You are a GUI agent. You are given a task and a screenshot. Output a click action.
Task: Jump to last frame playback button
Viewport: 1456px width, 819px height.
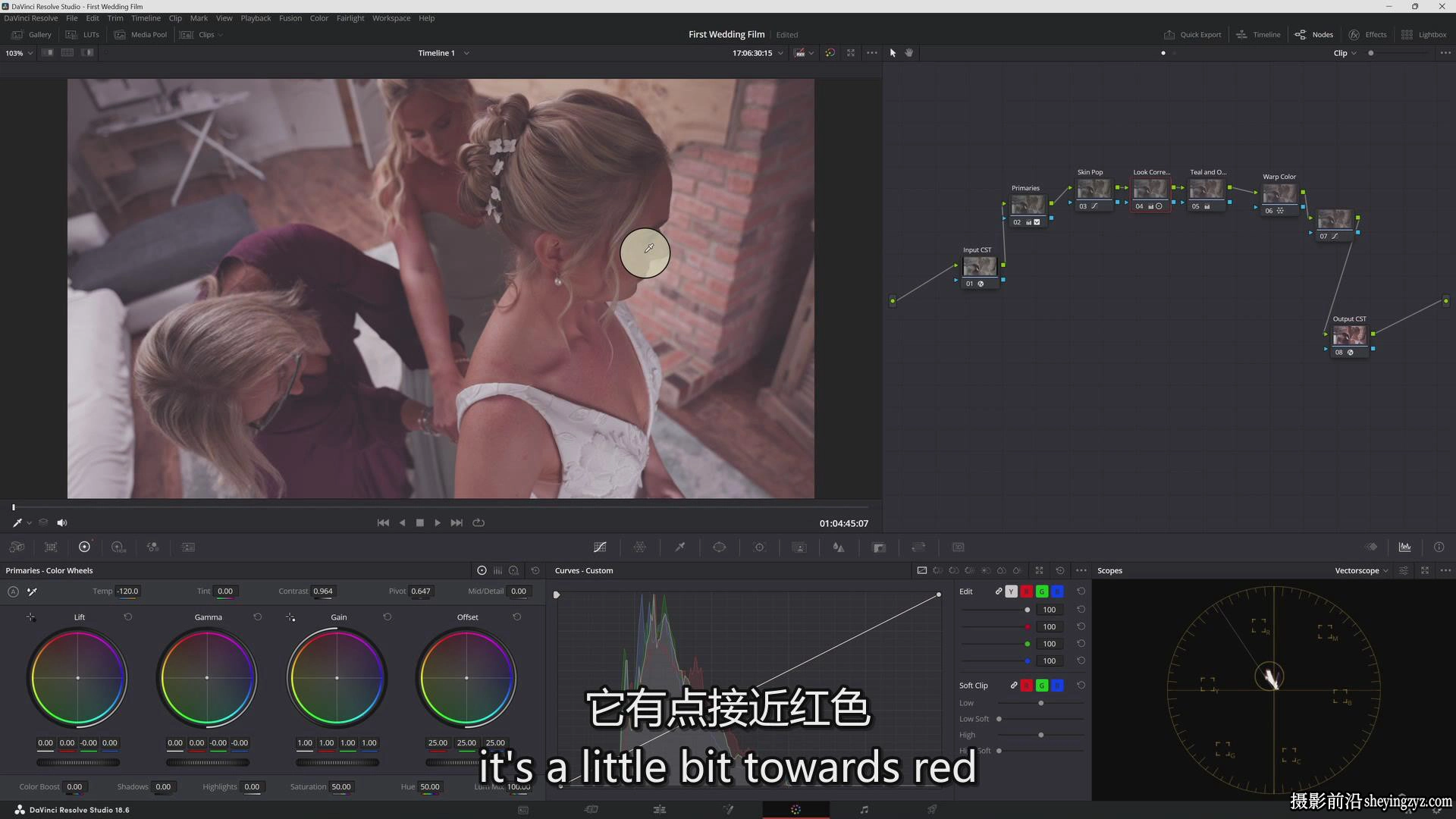click(457, 522)
